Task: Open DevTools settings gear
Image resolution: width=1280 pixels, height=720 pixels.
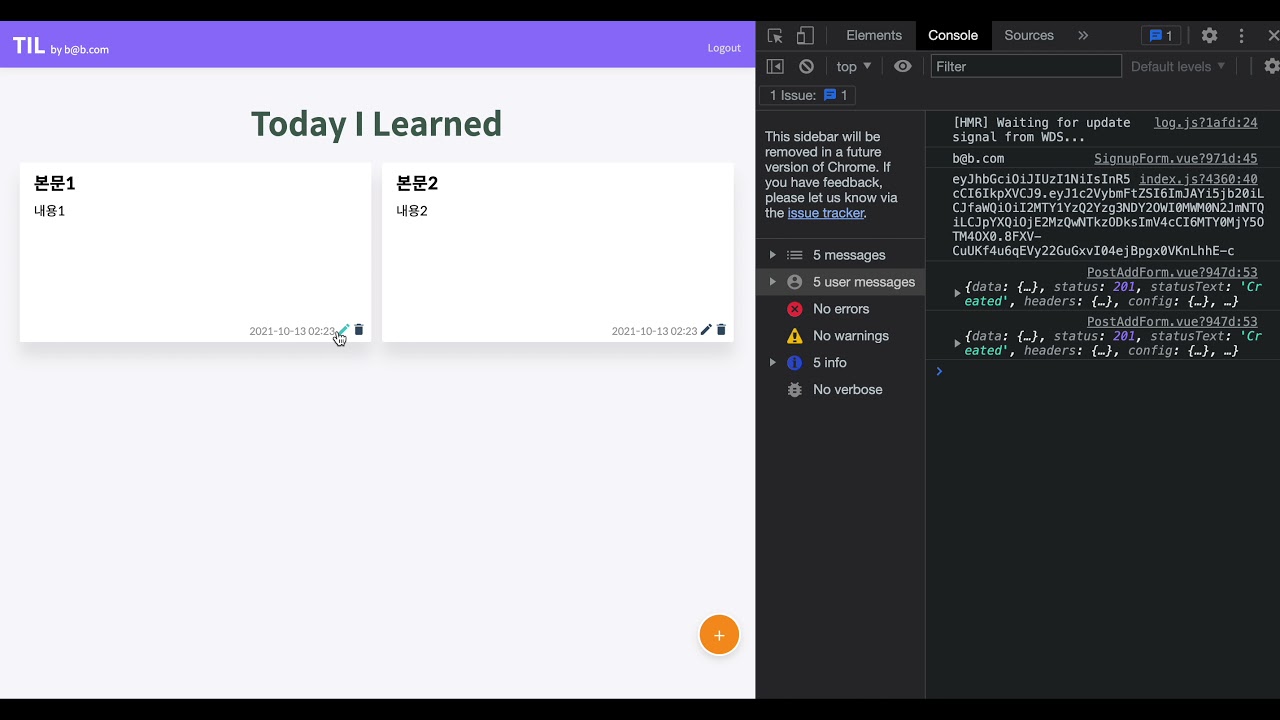Action: coord(1209,36)
